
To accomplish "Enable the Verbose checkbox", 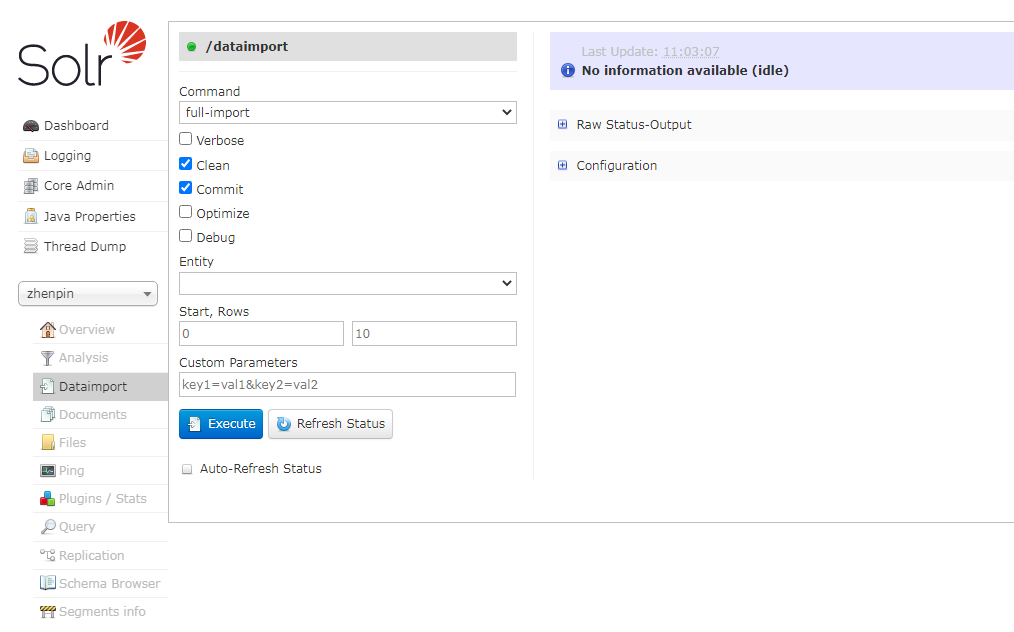I will [186, 139].
